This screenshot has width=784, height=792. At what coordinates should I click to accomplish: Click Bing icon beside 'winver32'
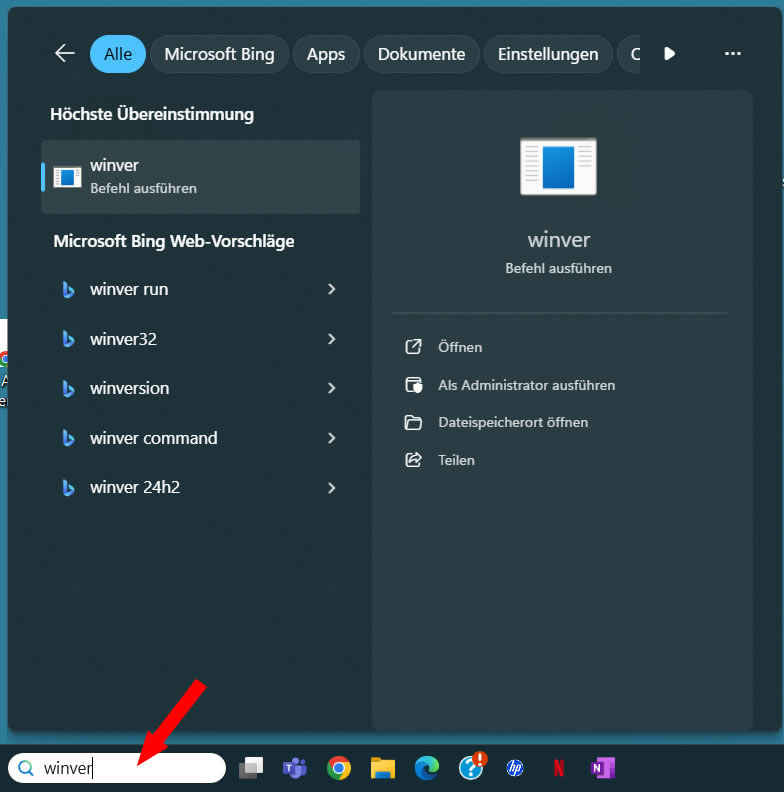pos(68,339)
